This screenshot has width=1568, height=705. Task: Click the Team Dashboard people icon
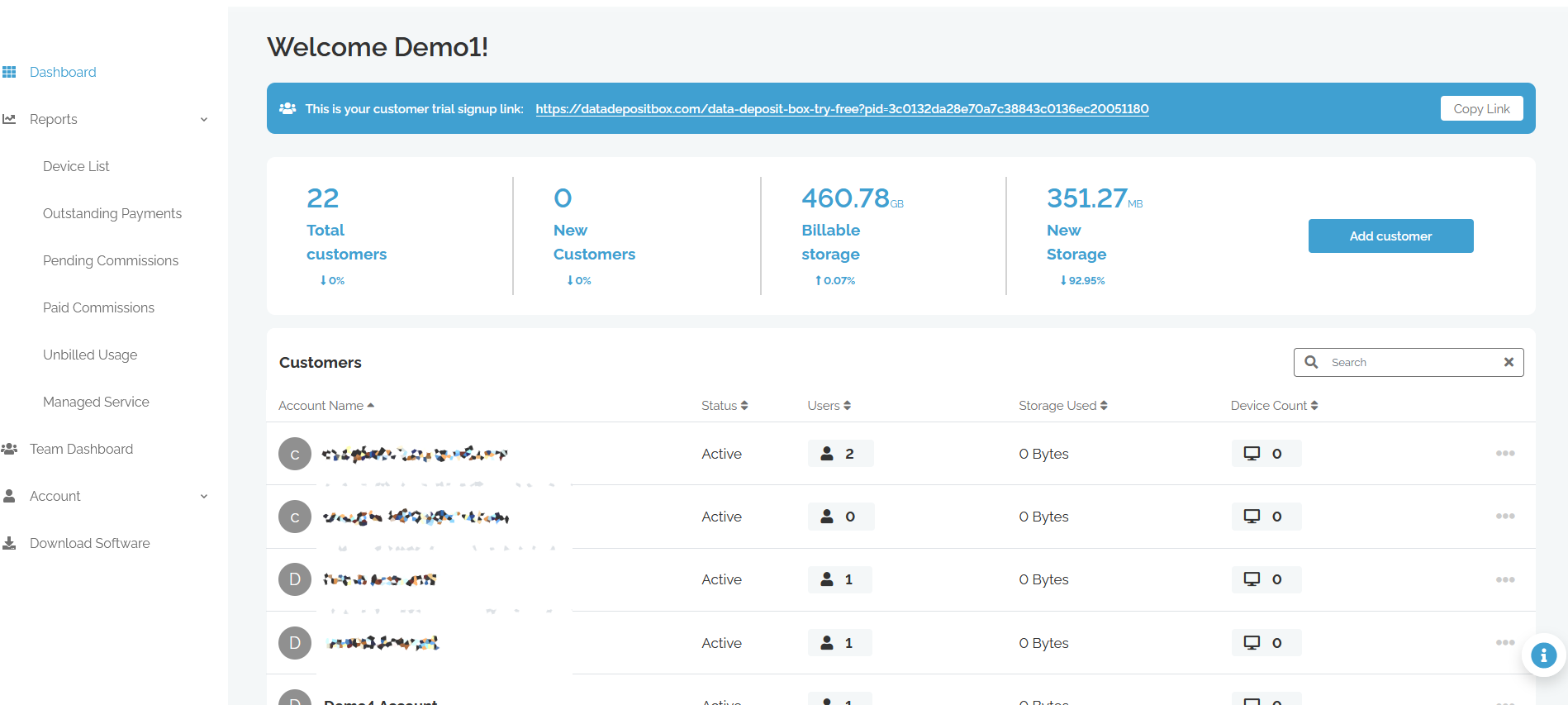(x=9, y=449)
